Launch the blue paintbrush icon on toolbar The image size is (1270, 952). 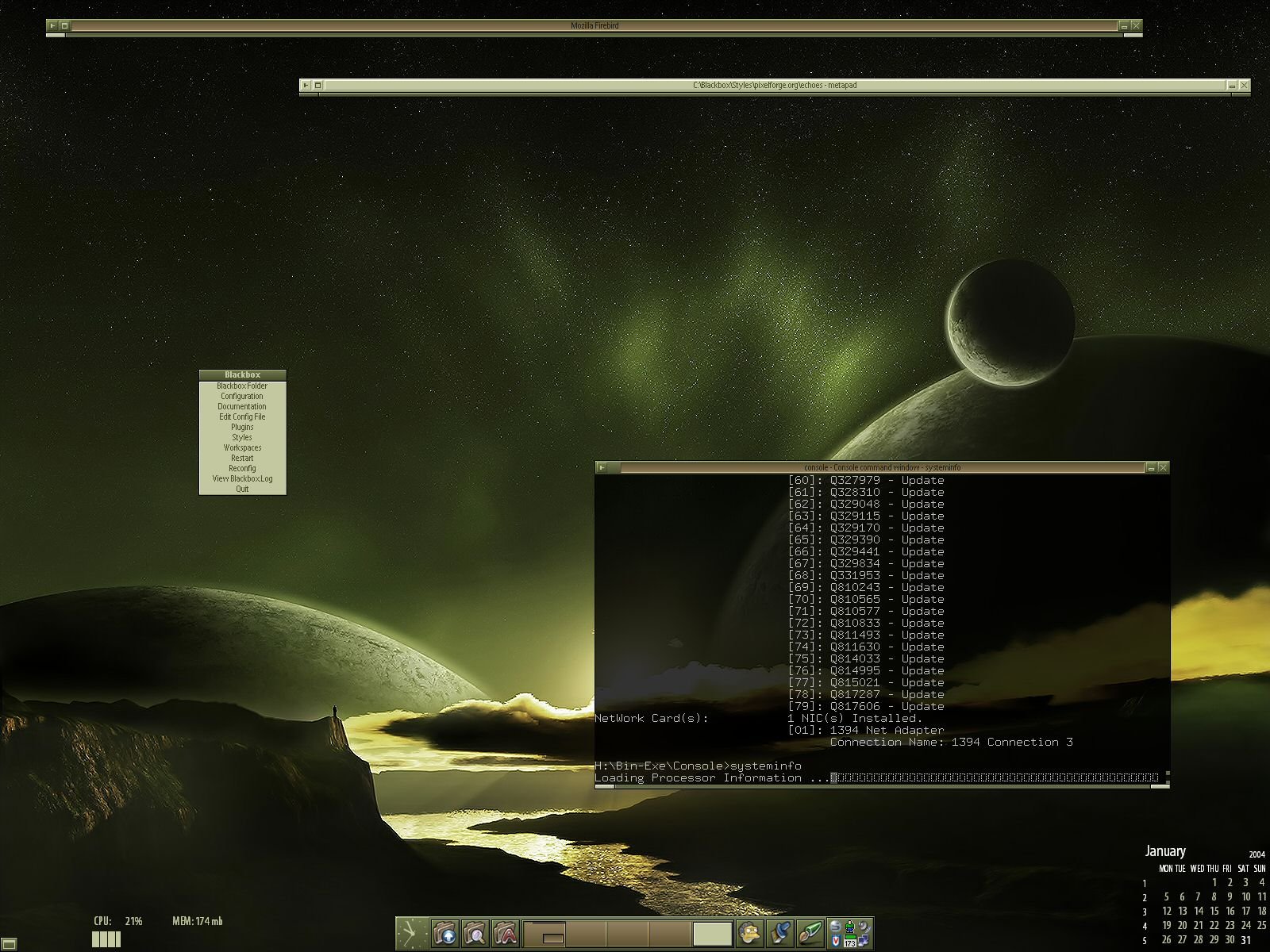(780, 933)
